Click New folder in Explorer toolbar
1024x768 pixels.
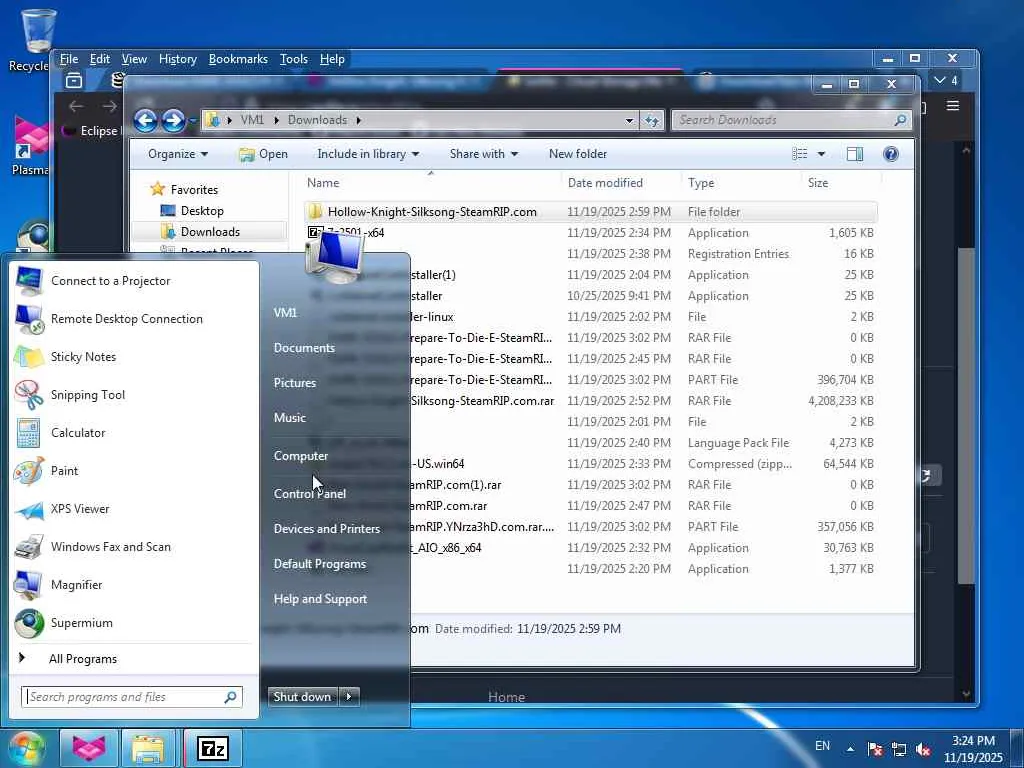(578, 153)
